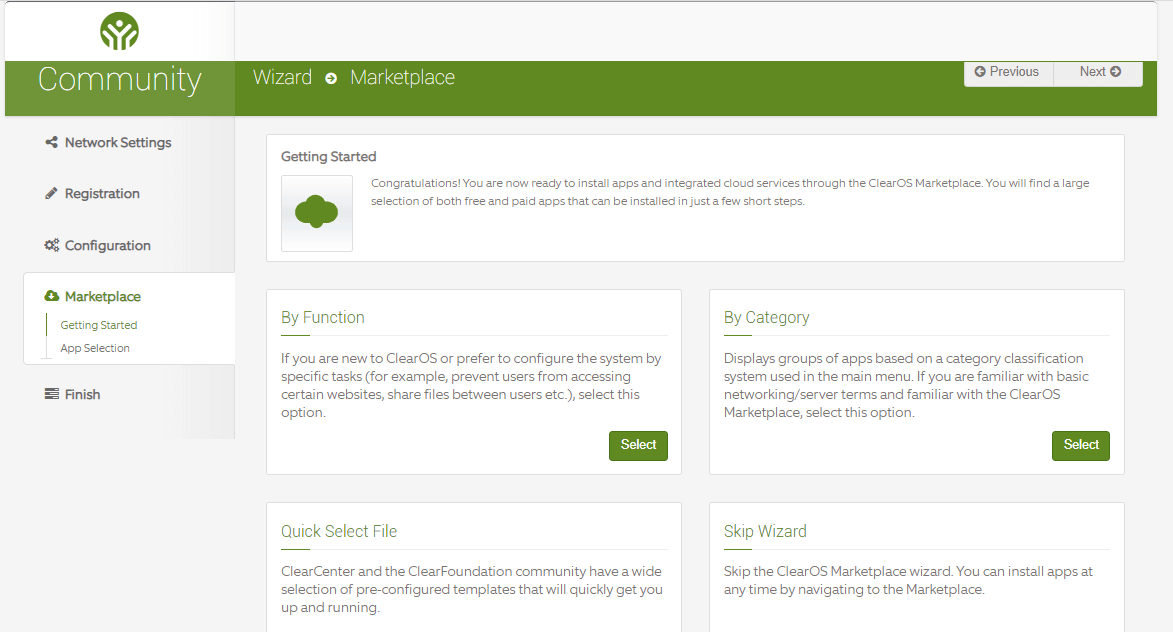Select the Marketplace breadcrumb item
The image size is (1173, 632).
click(402, 77)
